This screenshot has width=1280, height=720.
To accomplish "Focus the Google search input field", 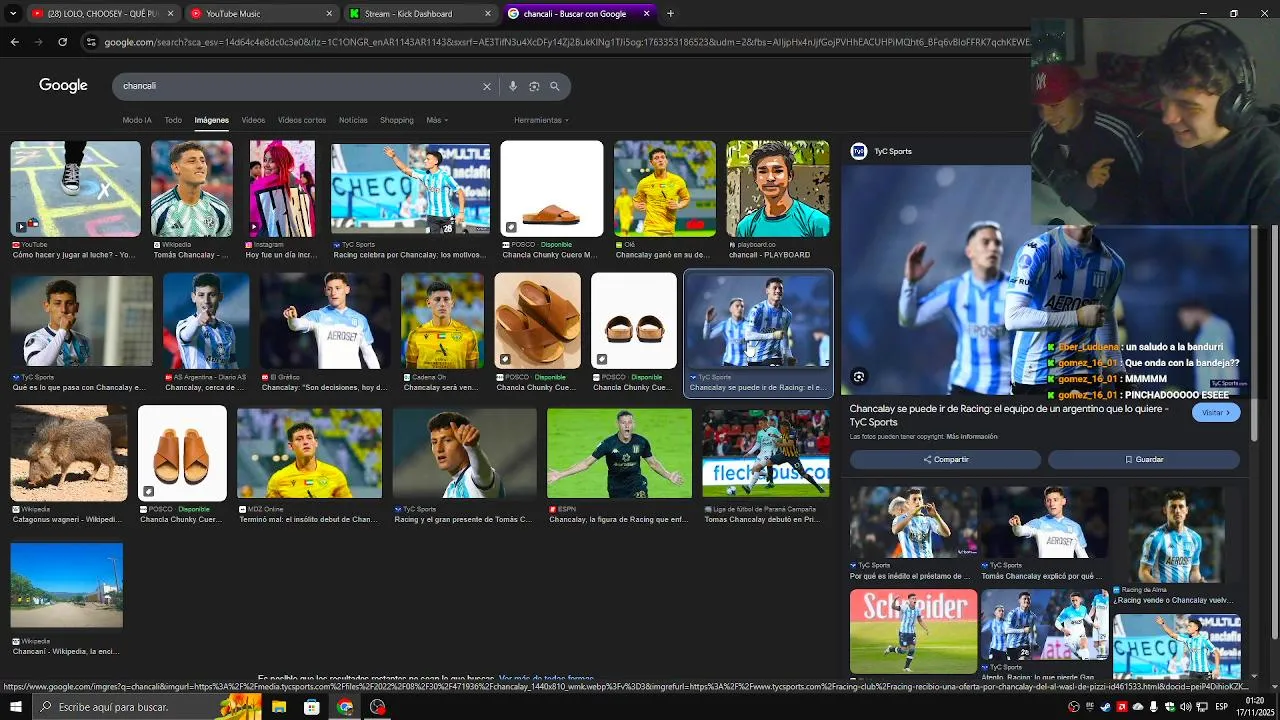I will click(300, 86).
